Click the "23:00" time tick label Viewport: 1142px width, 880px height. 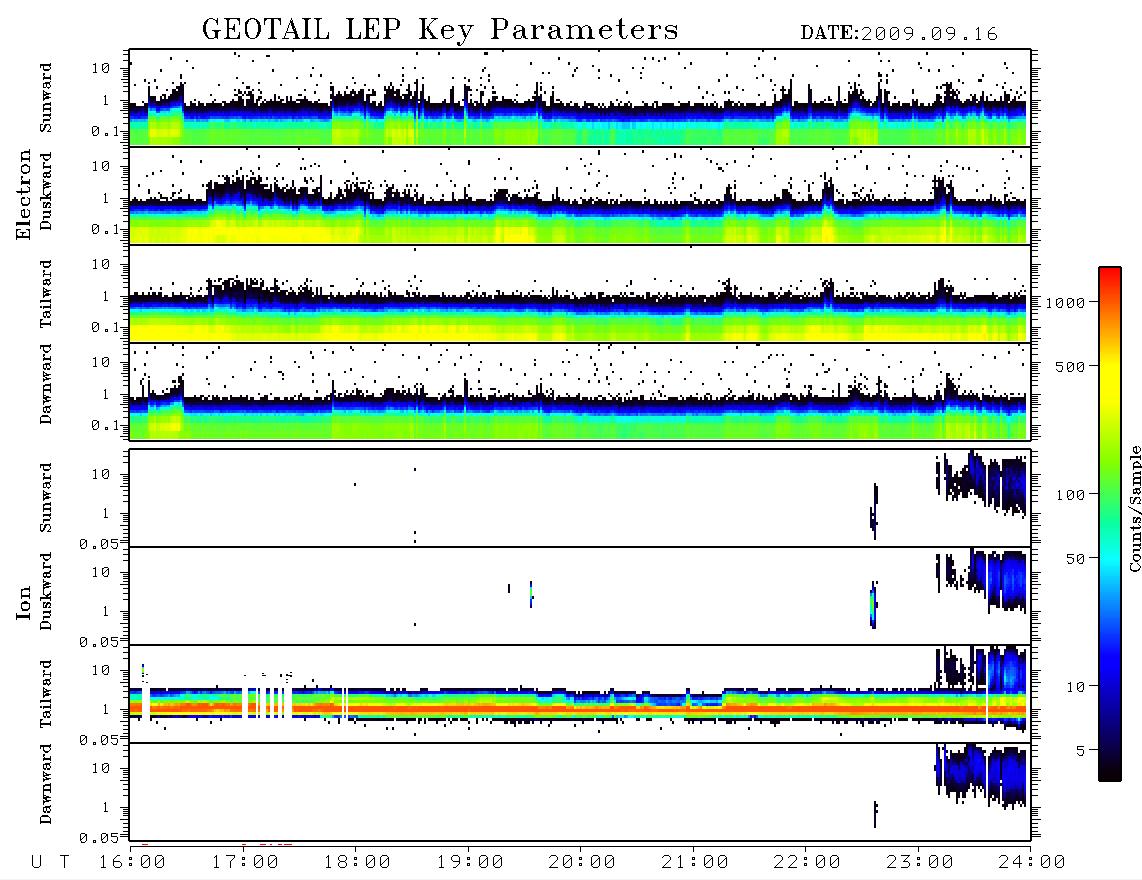[919, 863]
